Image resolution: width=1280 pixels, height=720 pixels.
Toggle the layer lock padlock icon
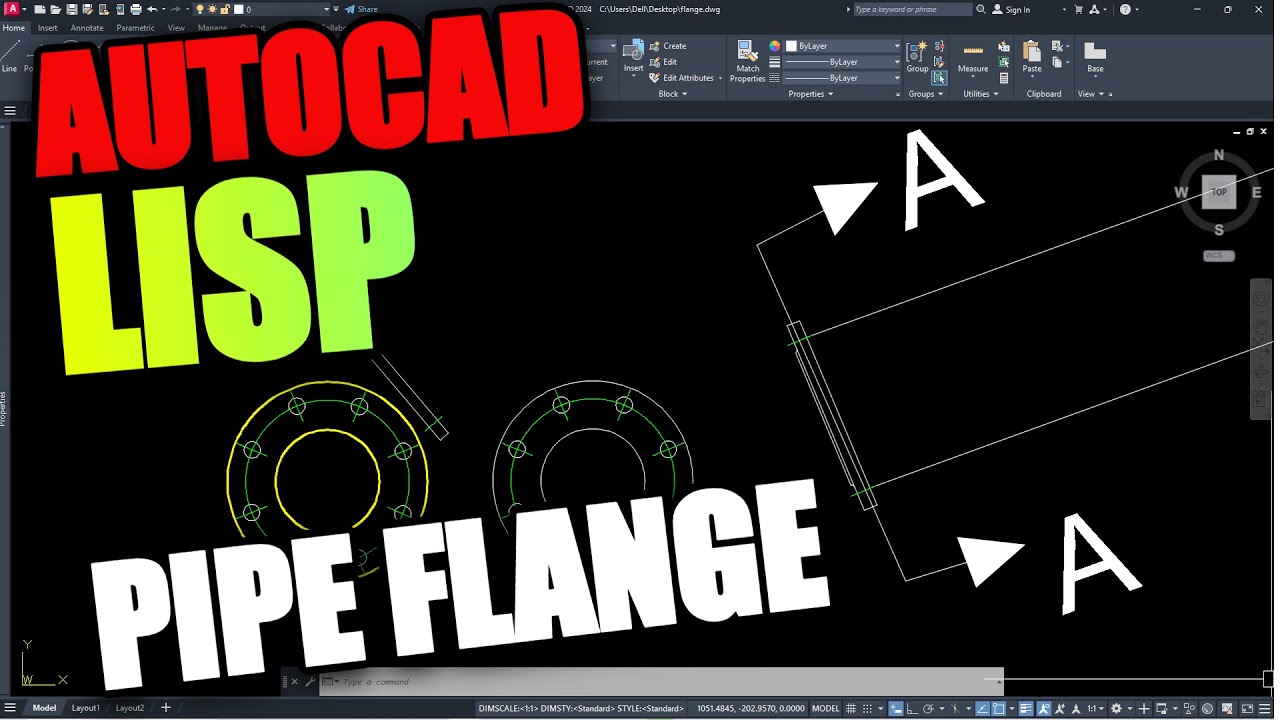224,9
